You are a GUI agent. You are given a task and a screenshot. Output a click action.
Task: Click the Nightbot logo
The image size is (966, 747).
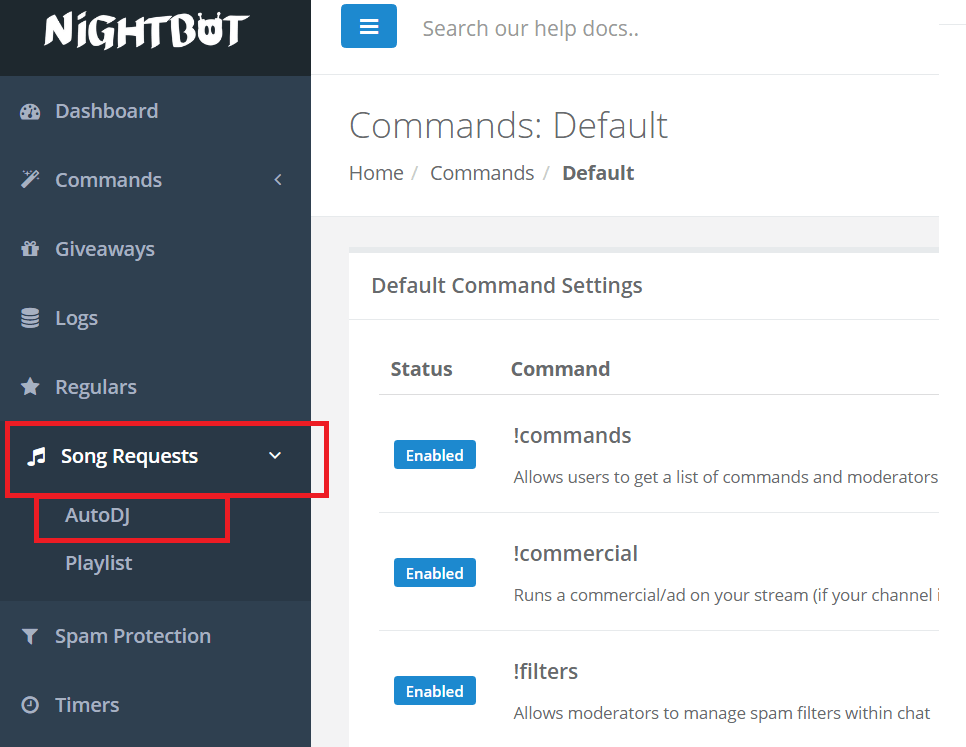click(147, 31)
